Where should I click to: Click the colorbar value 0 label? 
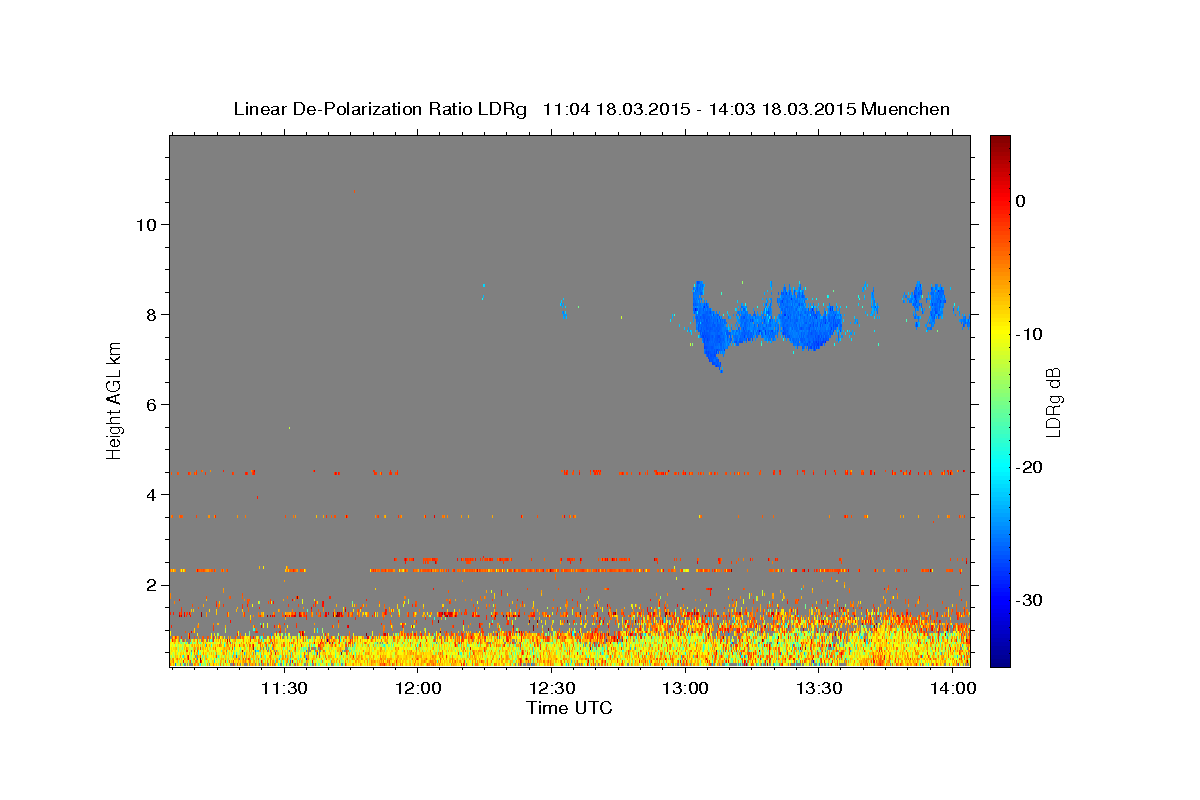pyautogui.click(x=1020, y=201)
